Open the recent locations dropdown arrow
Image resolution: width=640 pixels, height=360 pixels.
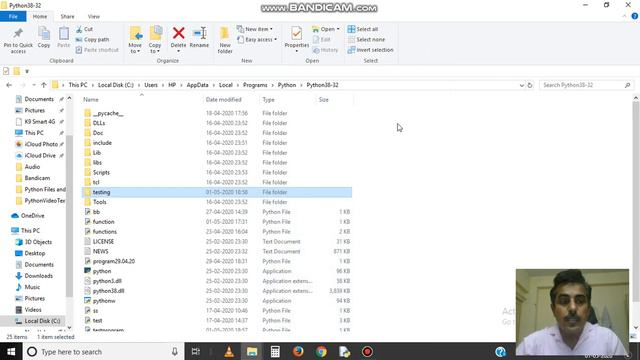(33, 85)
